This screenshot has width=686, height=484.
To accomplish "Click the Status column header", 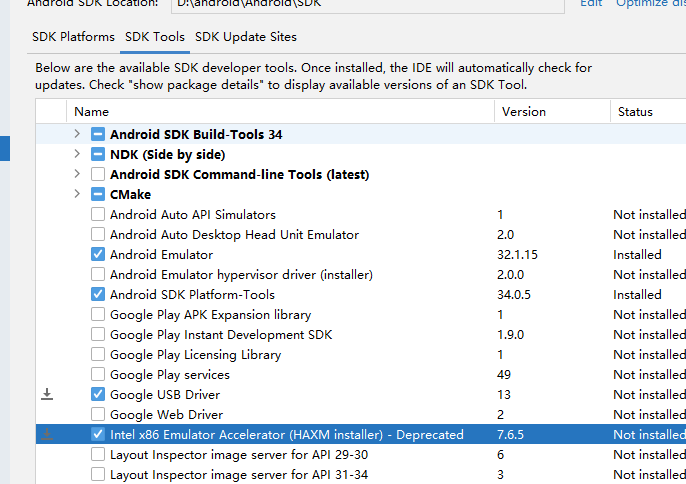I will 648,112.
